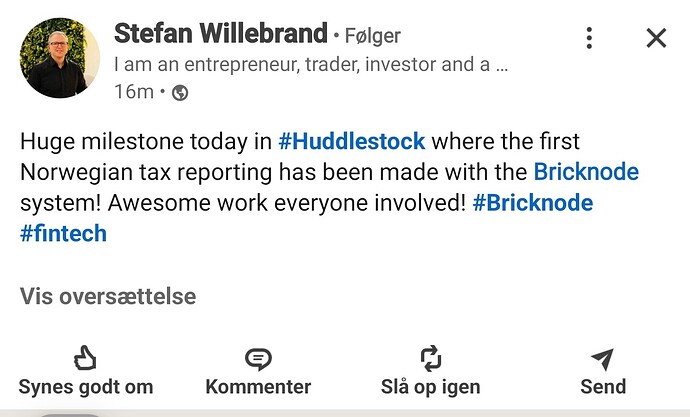Follow the Bricknode company mention link

point(586,172)
